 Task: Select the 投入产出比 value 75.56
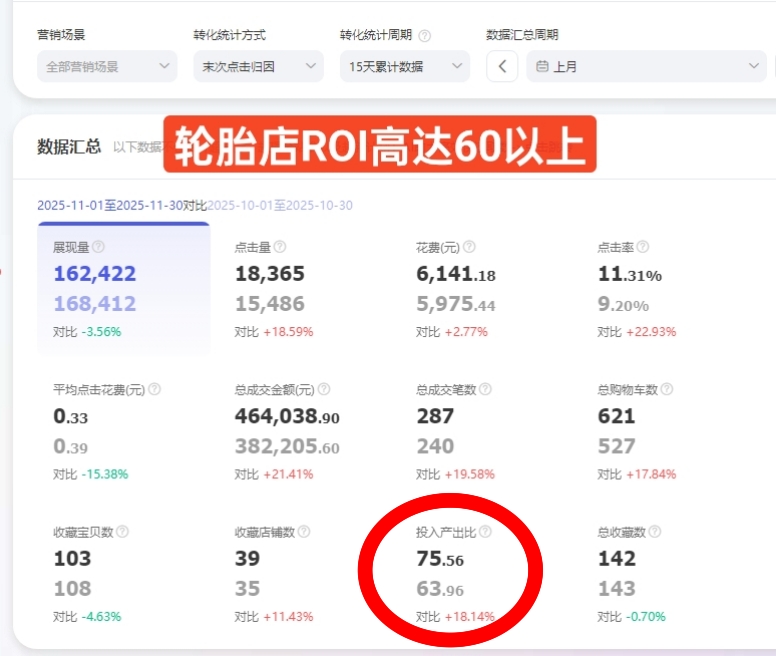[x=440, y=559]
